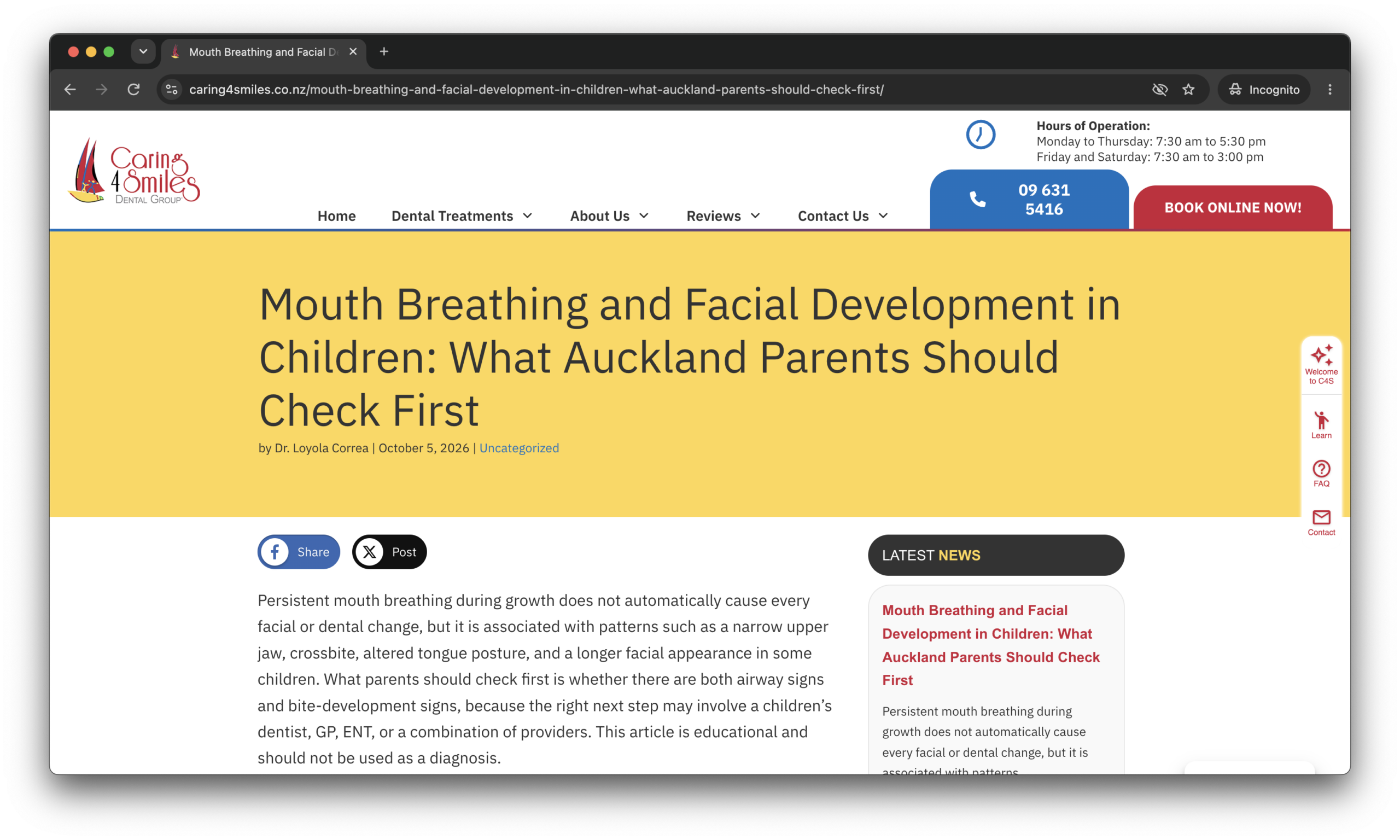Go to the Home menu item

(x=336, y=215)
